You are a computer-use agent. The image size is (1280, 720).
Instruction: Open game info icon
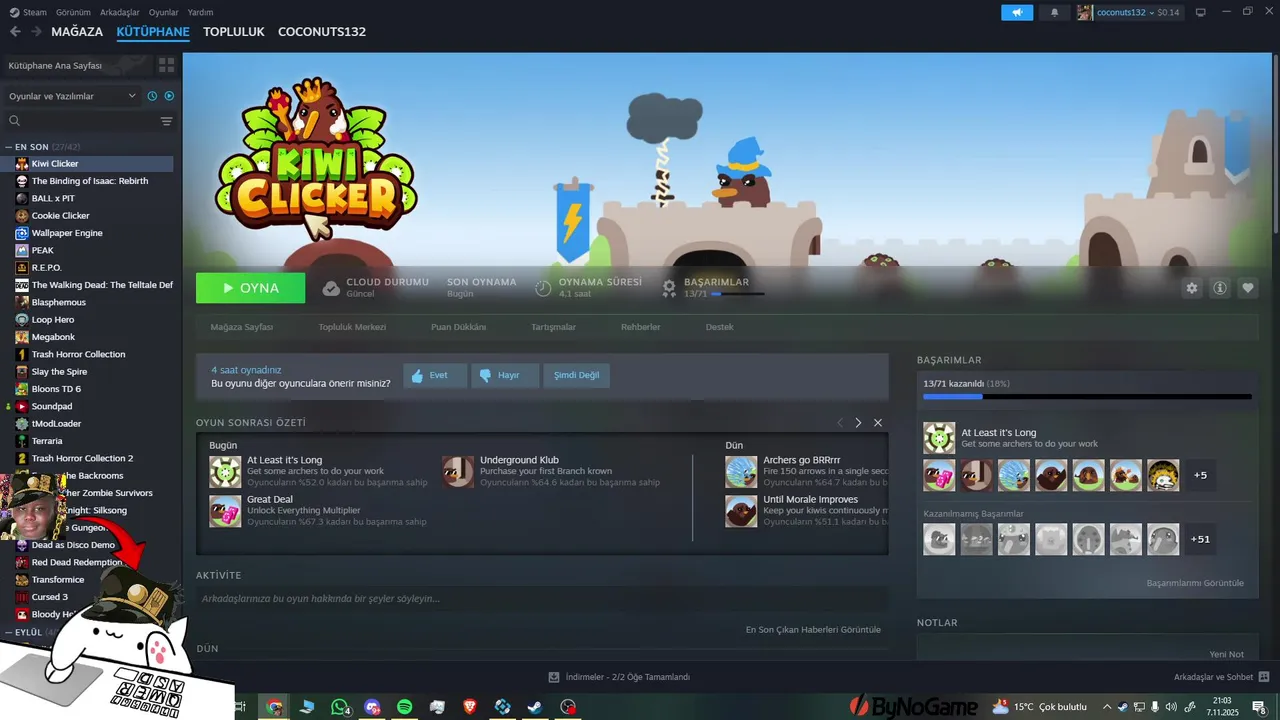tap(1220, 288)
